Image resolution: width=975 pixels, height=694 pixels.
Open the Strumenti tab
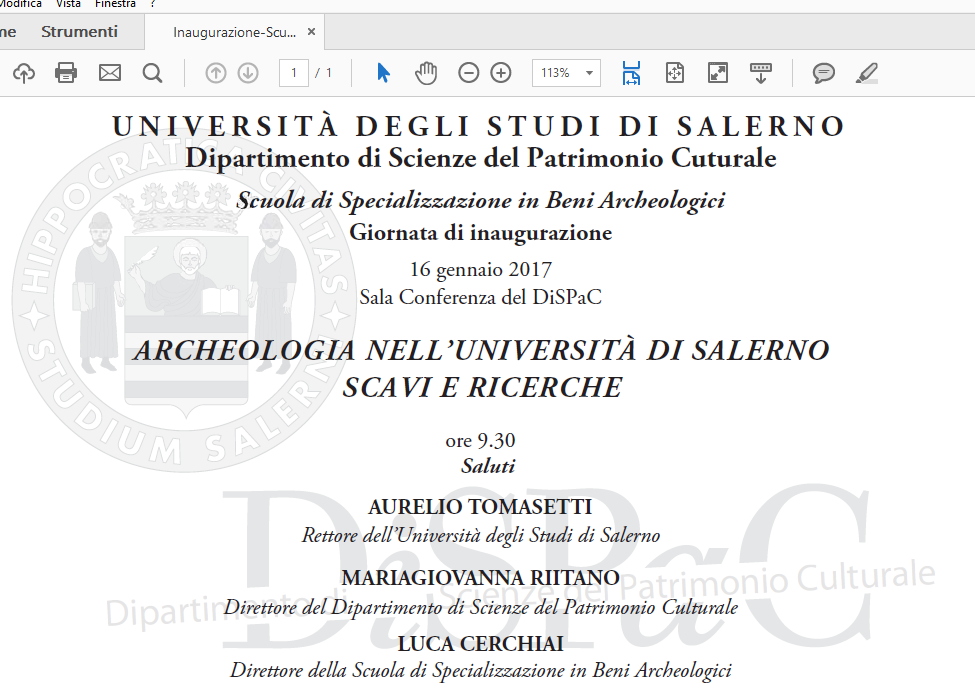pyautogui.click(x=79, y=32)
